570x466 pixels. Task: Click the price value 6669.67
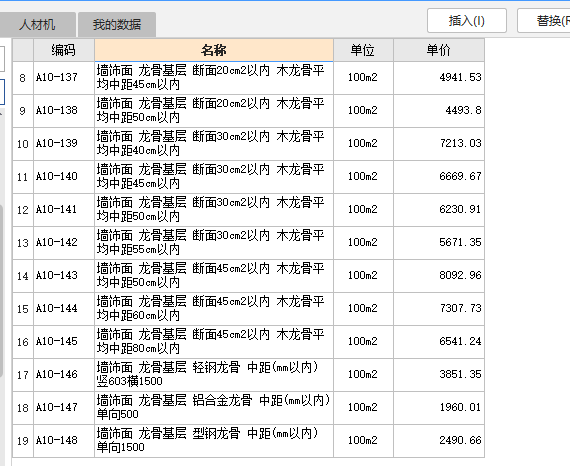[x=460, y=177]
